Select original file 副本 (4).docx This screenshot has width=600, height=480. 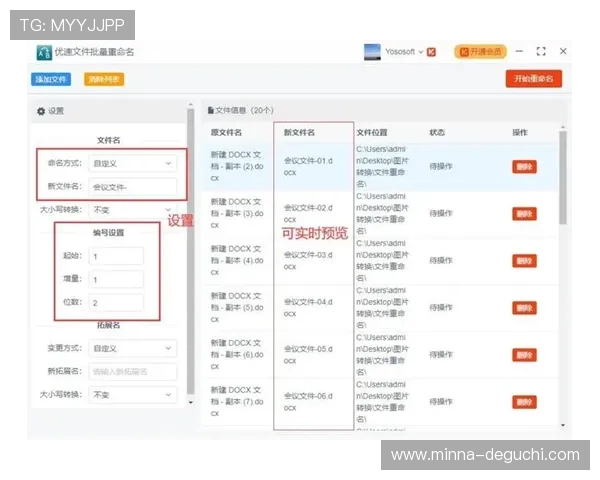(237, 261)
